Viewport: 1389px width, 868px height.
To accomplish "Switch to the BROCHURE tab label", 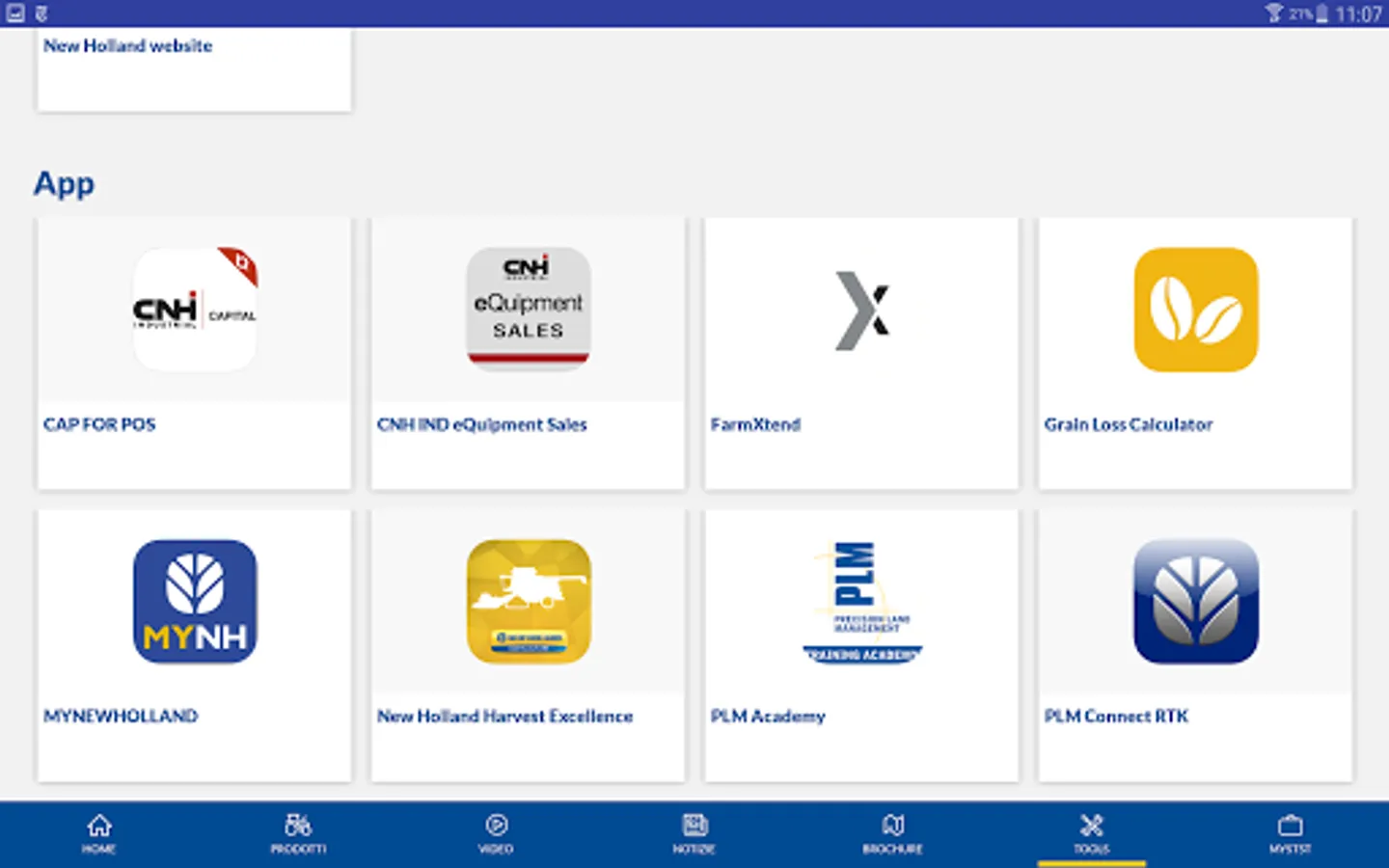I will [893, 849].
